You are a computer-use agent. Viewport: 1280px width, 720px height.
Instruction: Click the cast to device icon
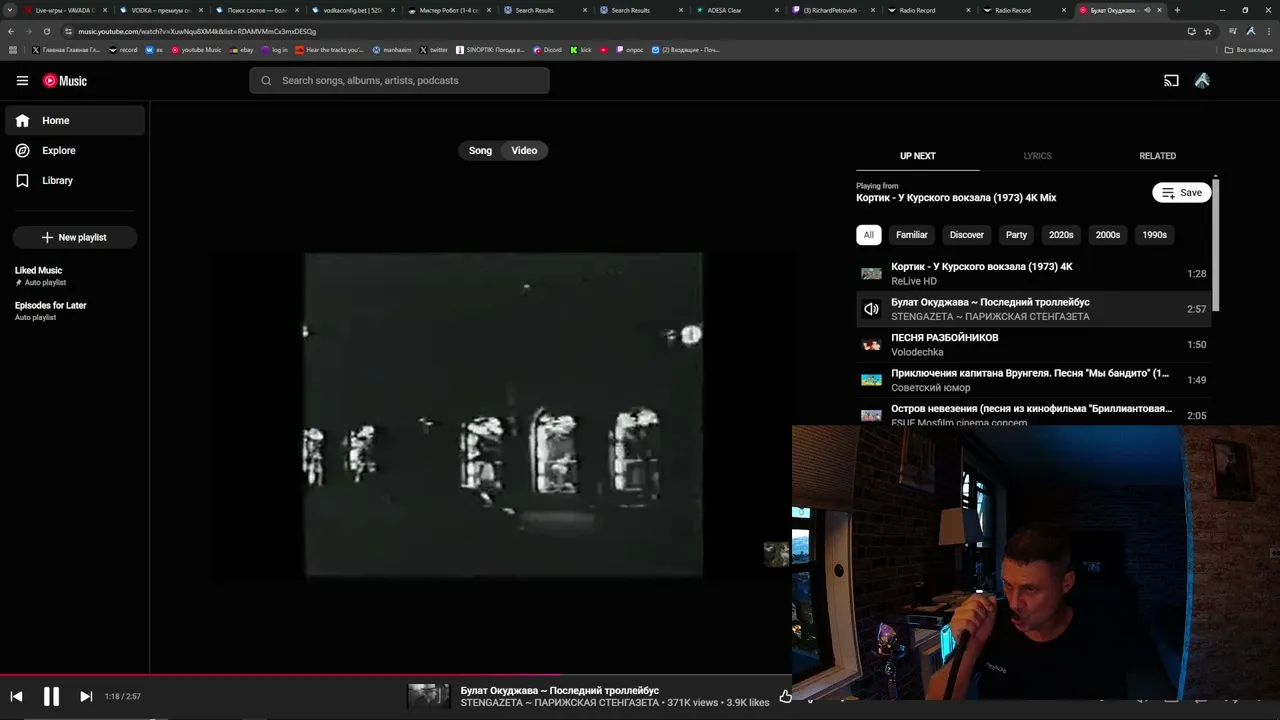coord(1171,81)
